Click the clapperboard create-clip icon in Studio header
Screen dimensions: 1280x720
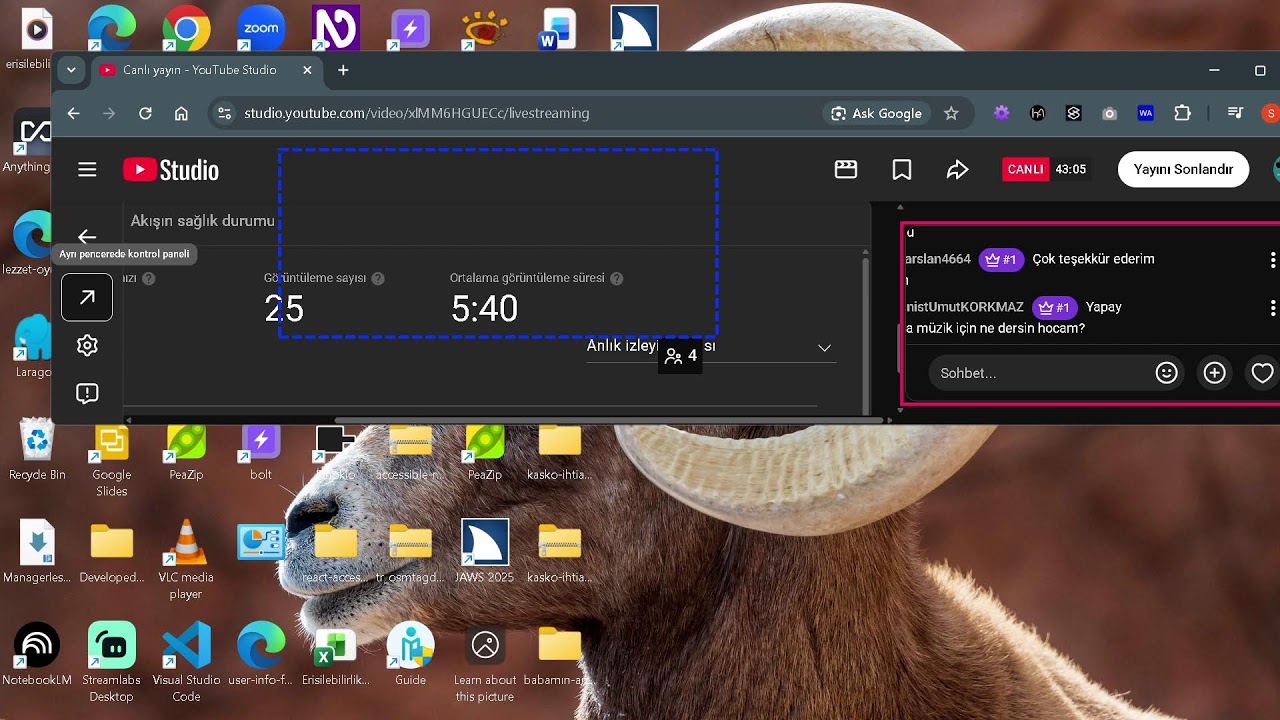click(846, 170)
